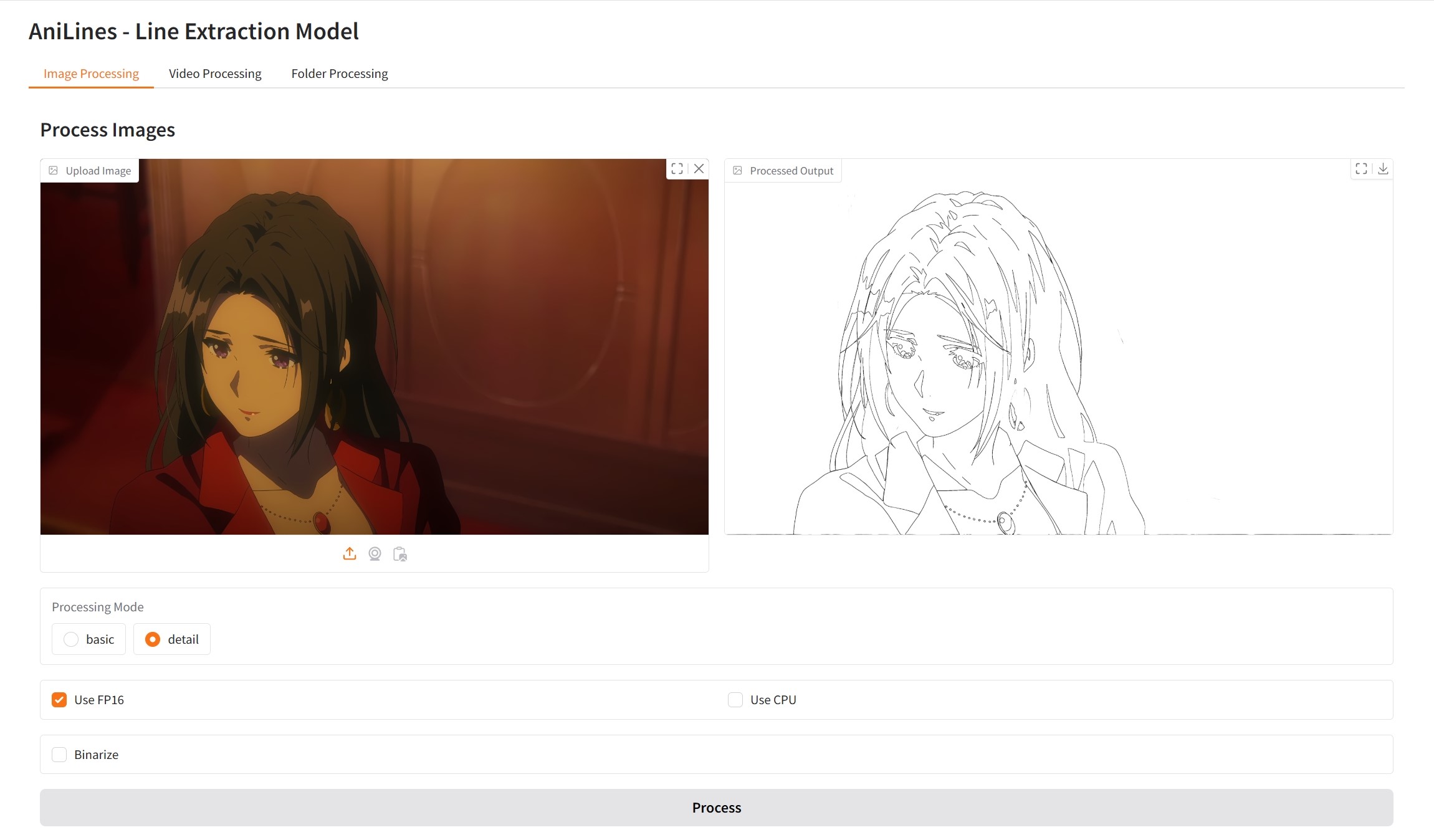Open the Folder Processing tab
Viewport: 1434px width, 840px height.
340,74
